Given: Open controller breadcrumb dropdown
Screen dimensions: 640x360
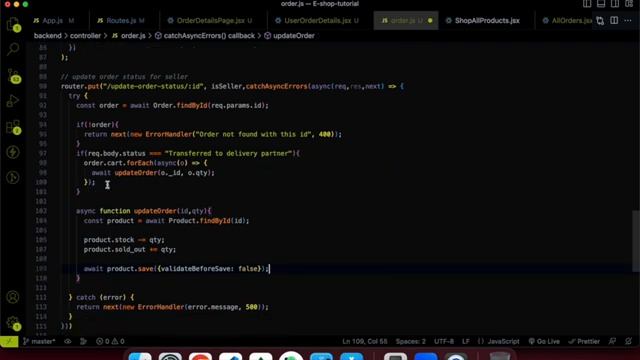Looking at the screenshot, I should (85, 36).
